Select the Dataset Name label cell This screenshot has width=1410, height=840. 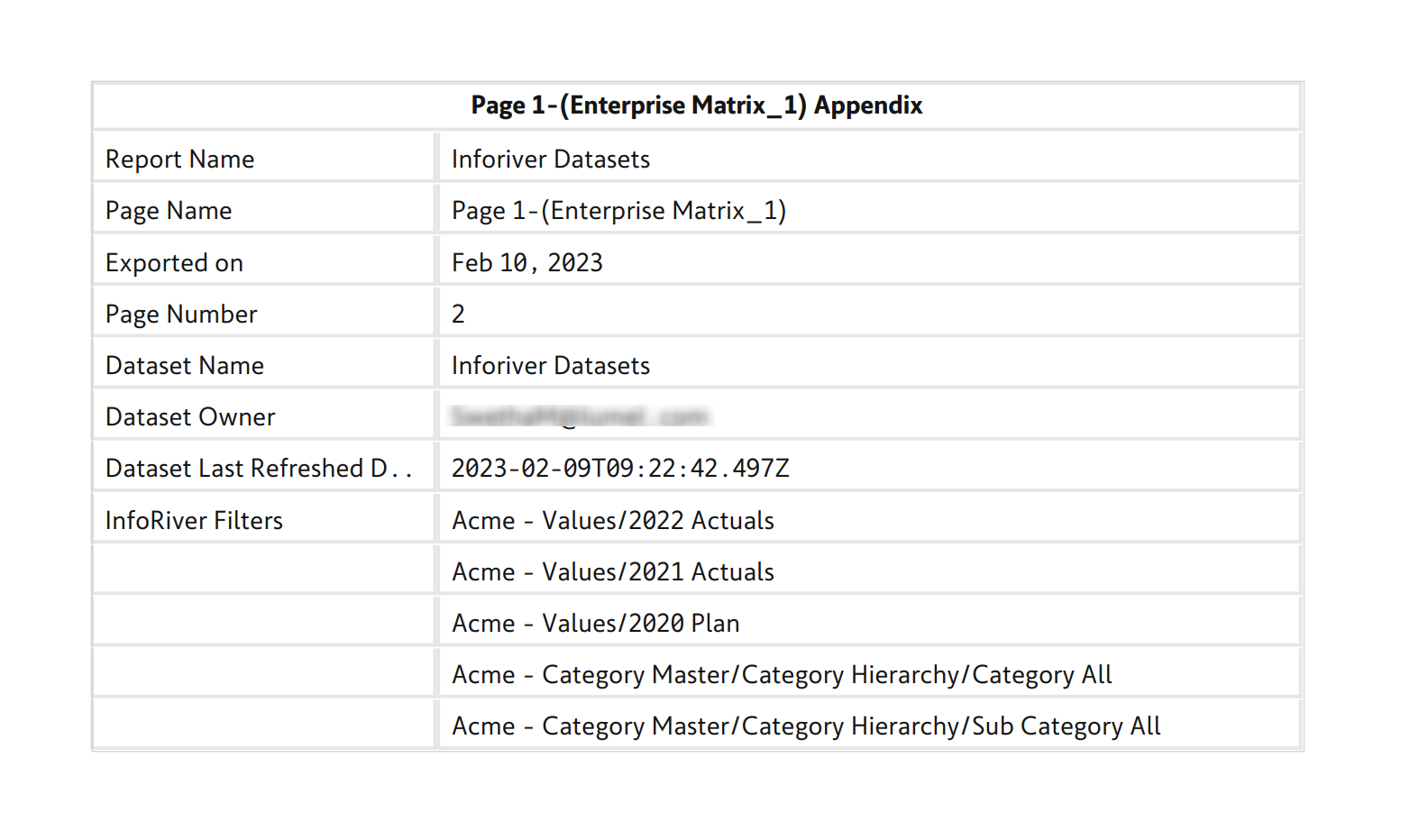tap(185, 366)
